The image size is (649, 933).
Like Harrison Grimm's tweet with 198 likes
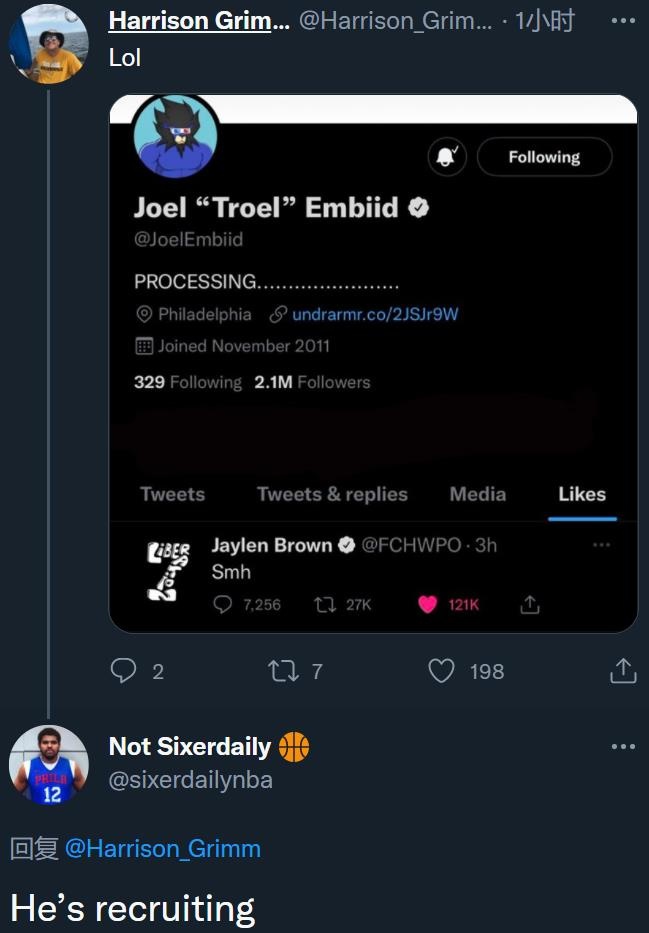tap(441, 671)
